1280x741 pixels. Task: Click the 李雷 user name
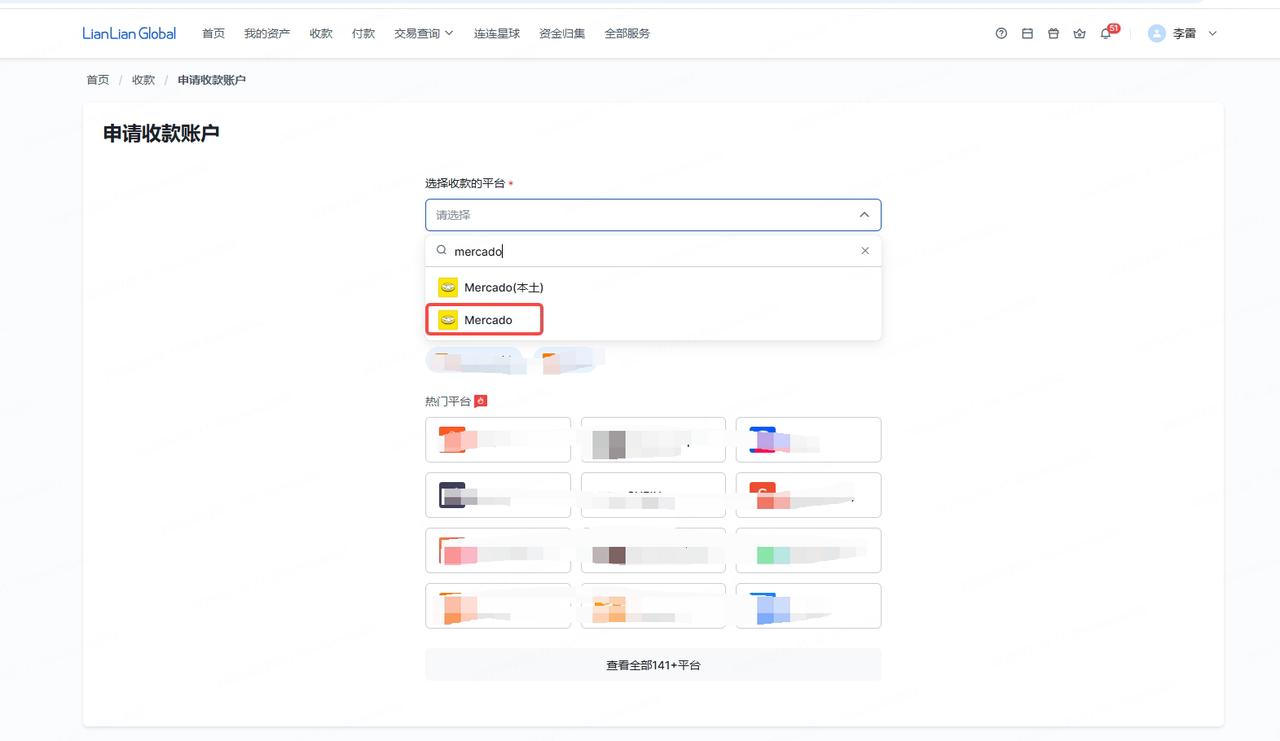tap(1184, 33)
